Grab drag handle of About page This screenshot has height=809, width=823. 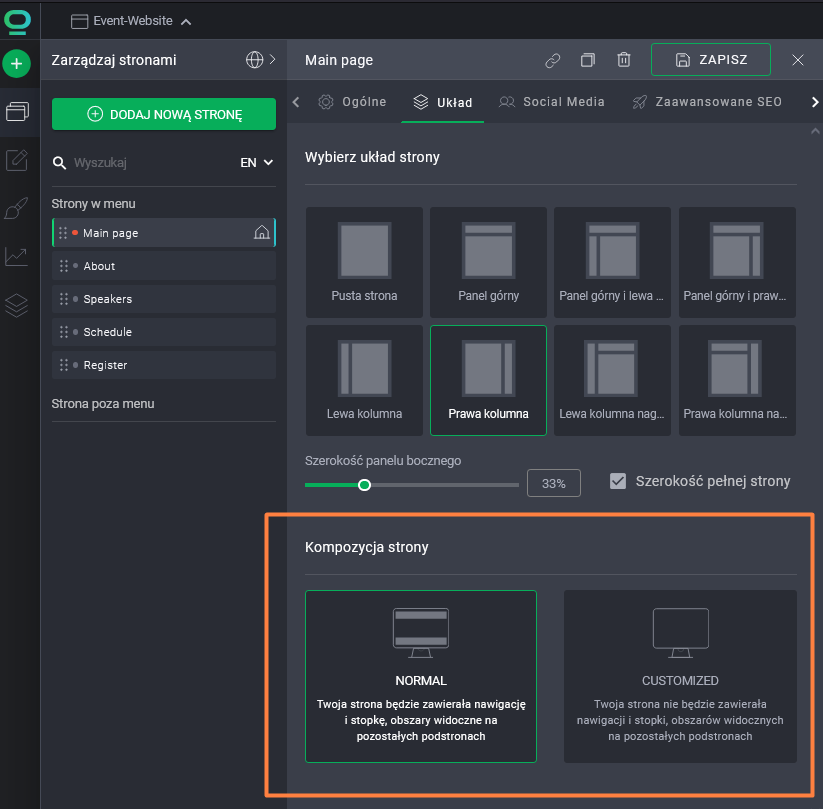[64, 266]
